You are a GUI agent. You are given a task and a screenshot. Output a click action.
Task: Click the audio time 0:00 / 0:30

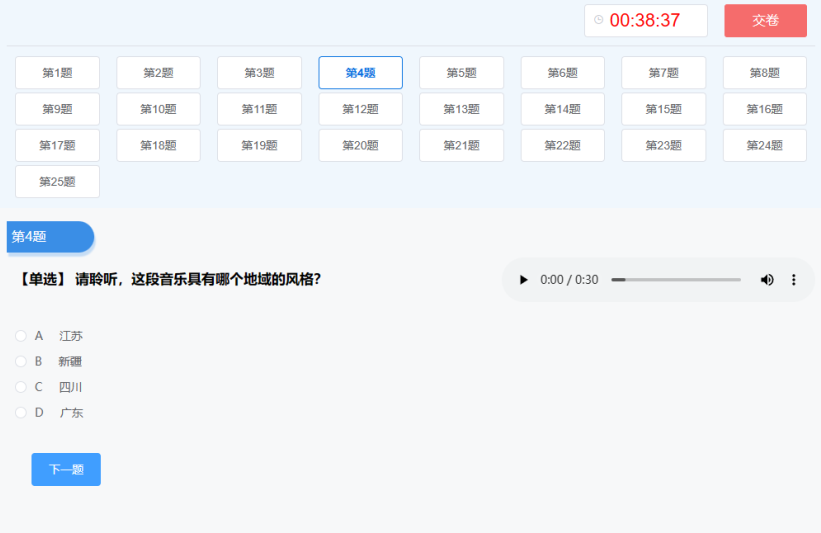569,280
